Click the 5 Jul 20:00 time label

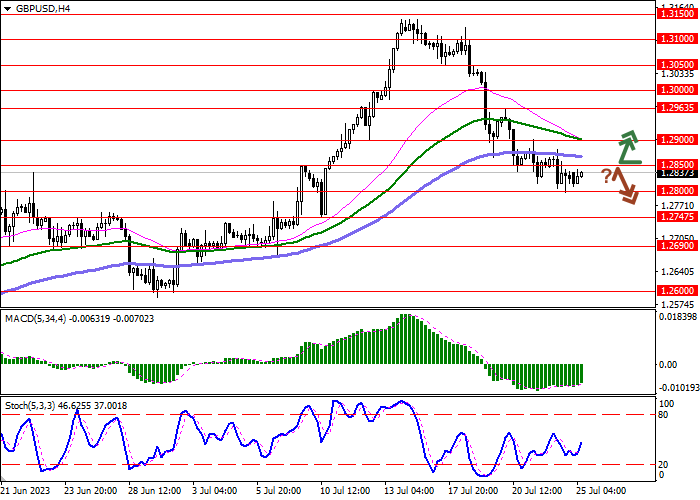279,491
